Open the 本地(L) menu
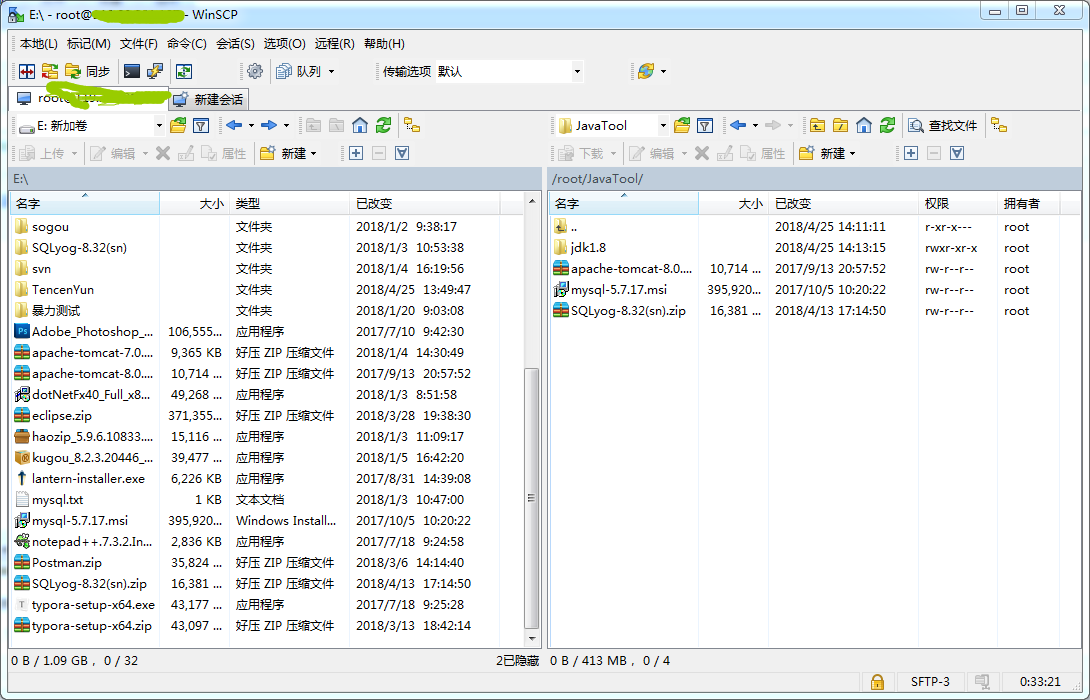 [x=39, y=44]
